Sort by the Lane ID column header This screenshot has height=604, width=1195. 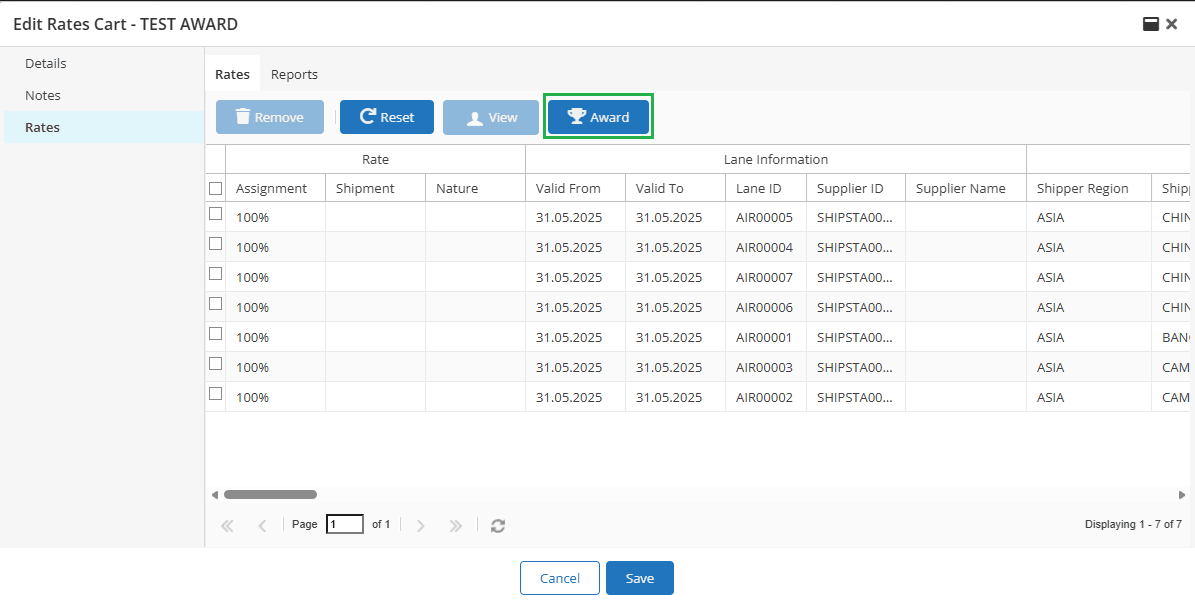(x=766, y=188)
